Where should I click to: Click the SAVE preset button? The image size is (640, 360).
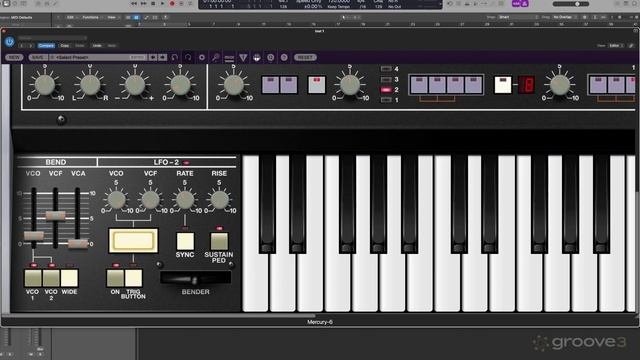coord(38,58)
